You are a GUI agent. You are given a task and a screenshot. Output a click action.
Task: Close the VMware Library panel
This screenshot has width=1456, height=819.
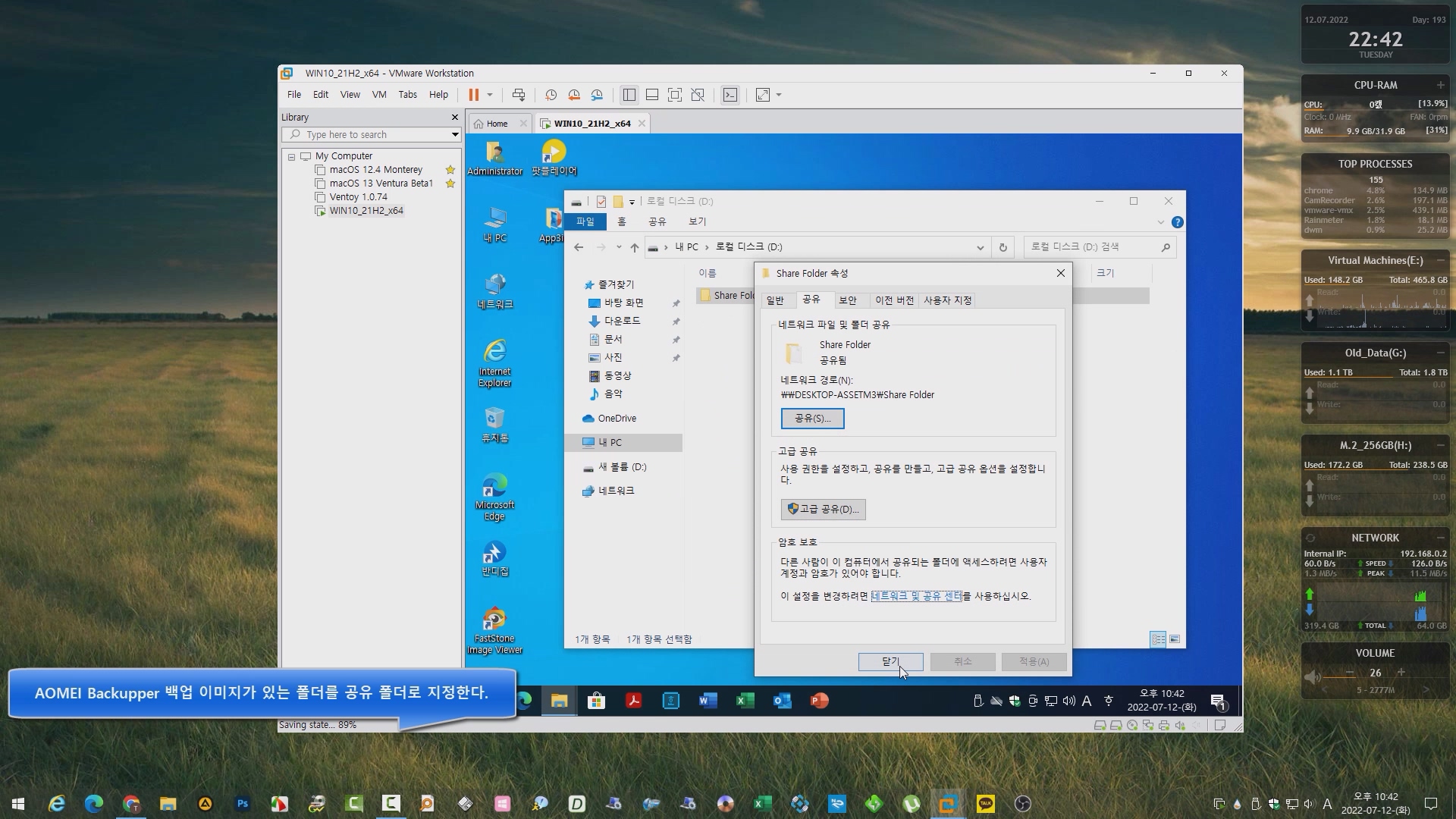coord(455,118)
